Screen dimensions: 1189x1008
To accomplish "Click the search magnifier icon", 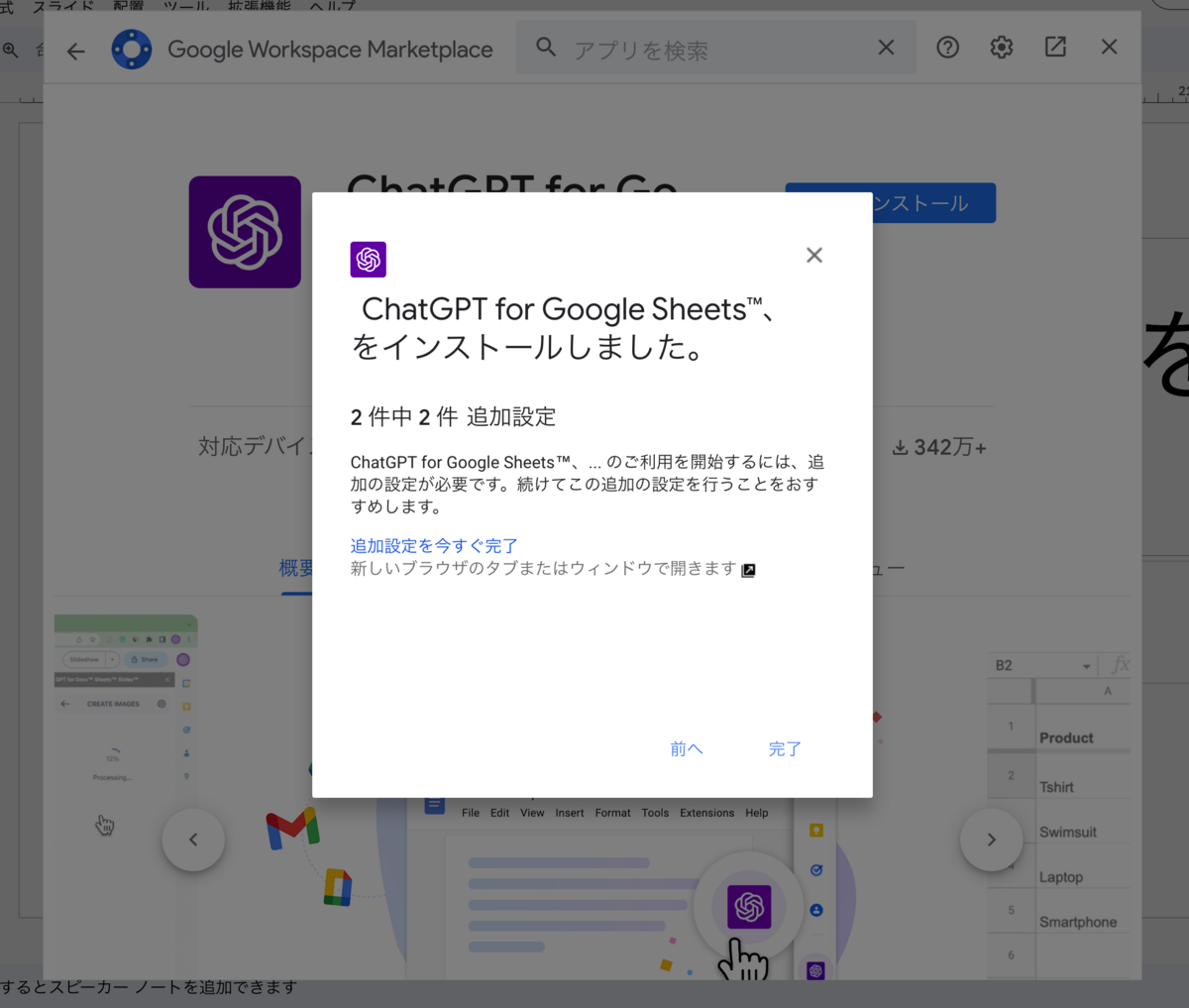I will click(546, 47).
